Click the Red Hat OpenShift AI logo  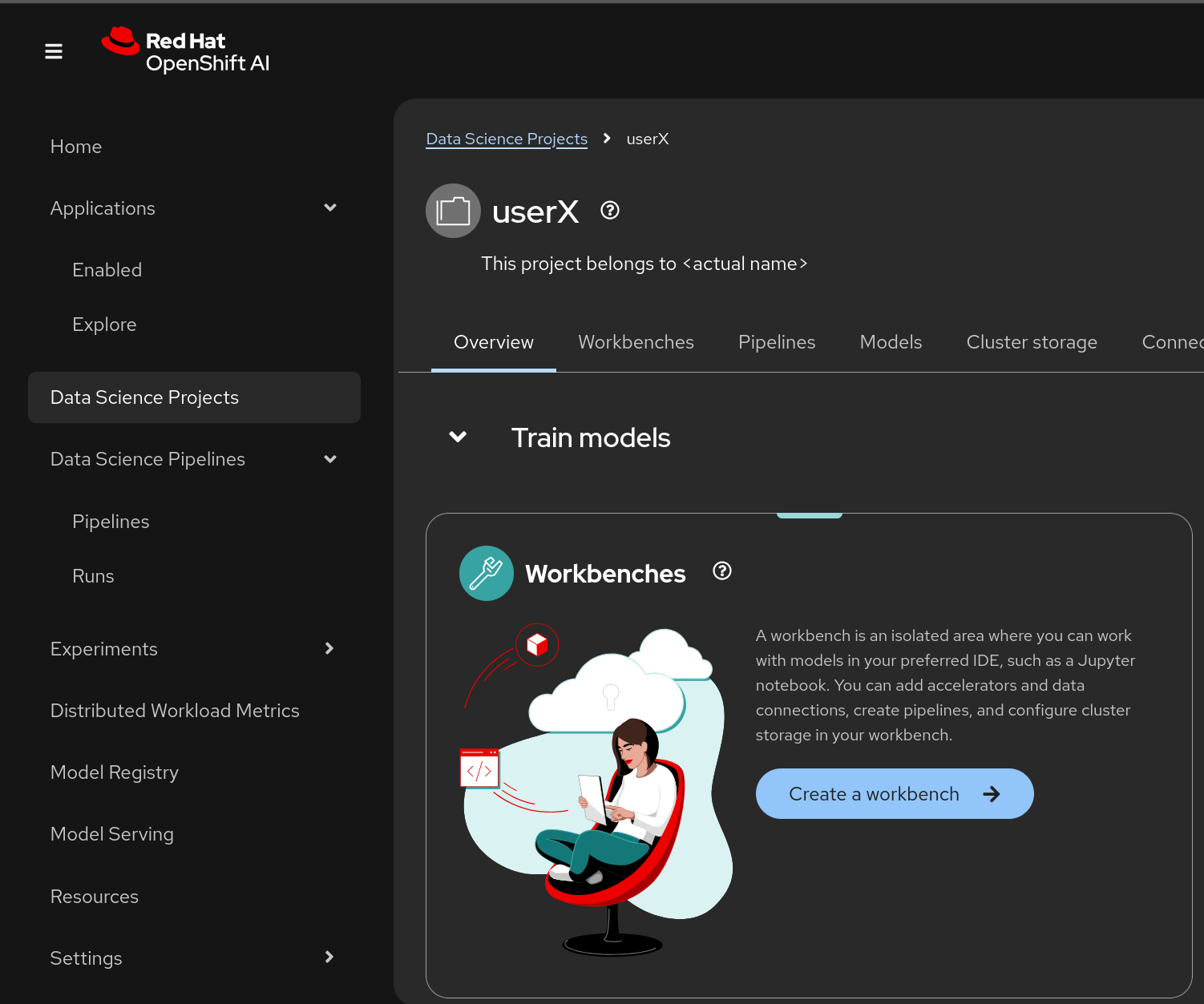point(185,51)
